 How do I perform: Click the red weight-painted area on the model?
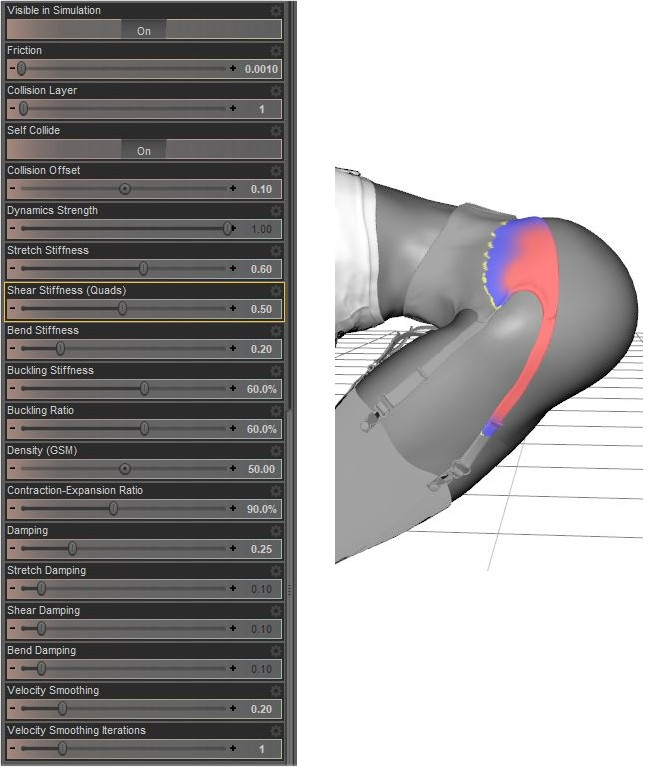click(x=536, y=274)
